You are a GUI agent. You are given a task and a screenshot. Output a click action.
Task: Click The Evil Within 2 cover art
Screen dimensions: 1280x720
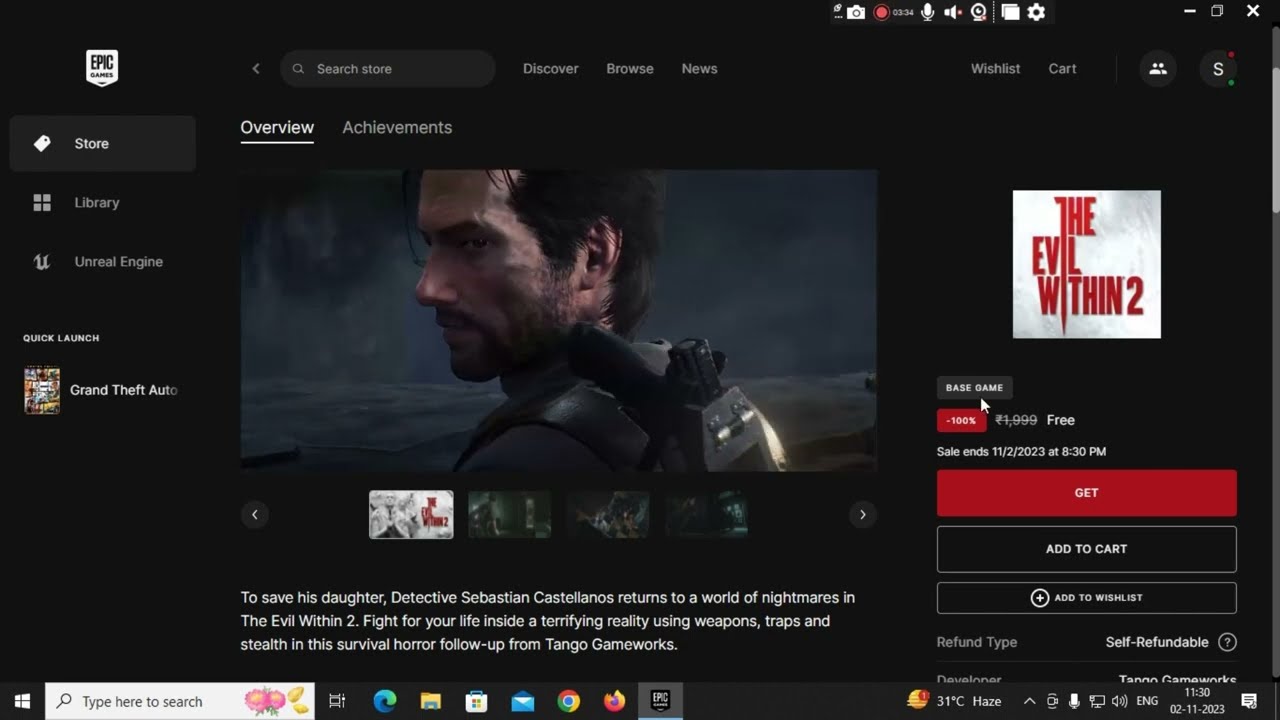[x=1087, y=264]
